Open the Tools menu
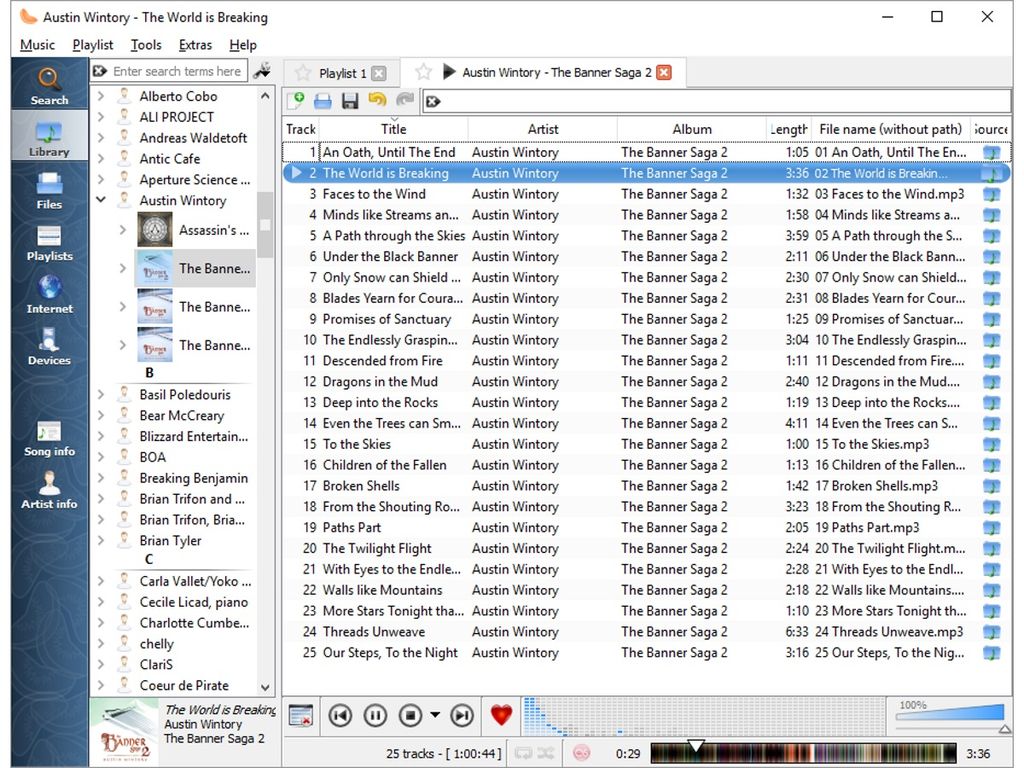Image resolution: width=1024 pixels, height=768 pixels. tap(146, 45)
